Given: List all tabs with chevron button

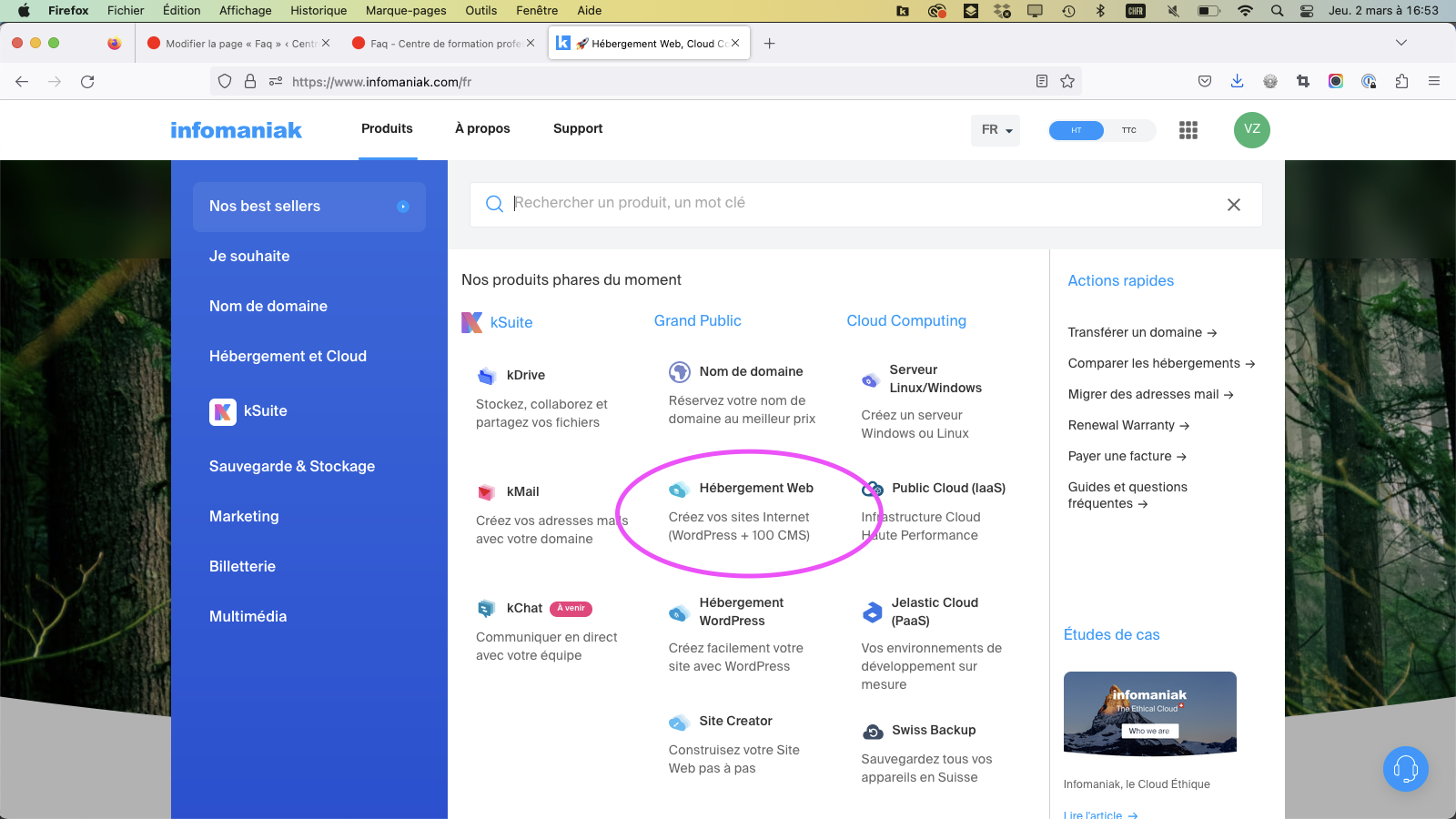Looking at the screenshot, I should 1401,43.
